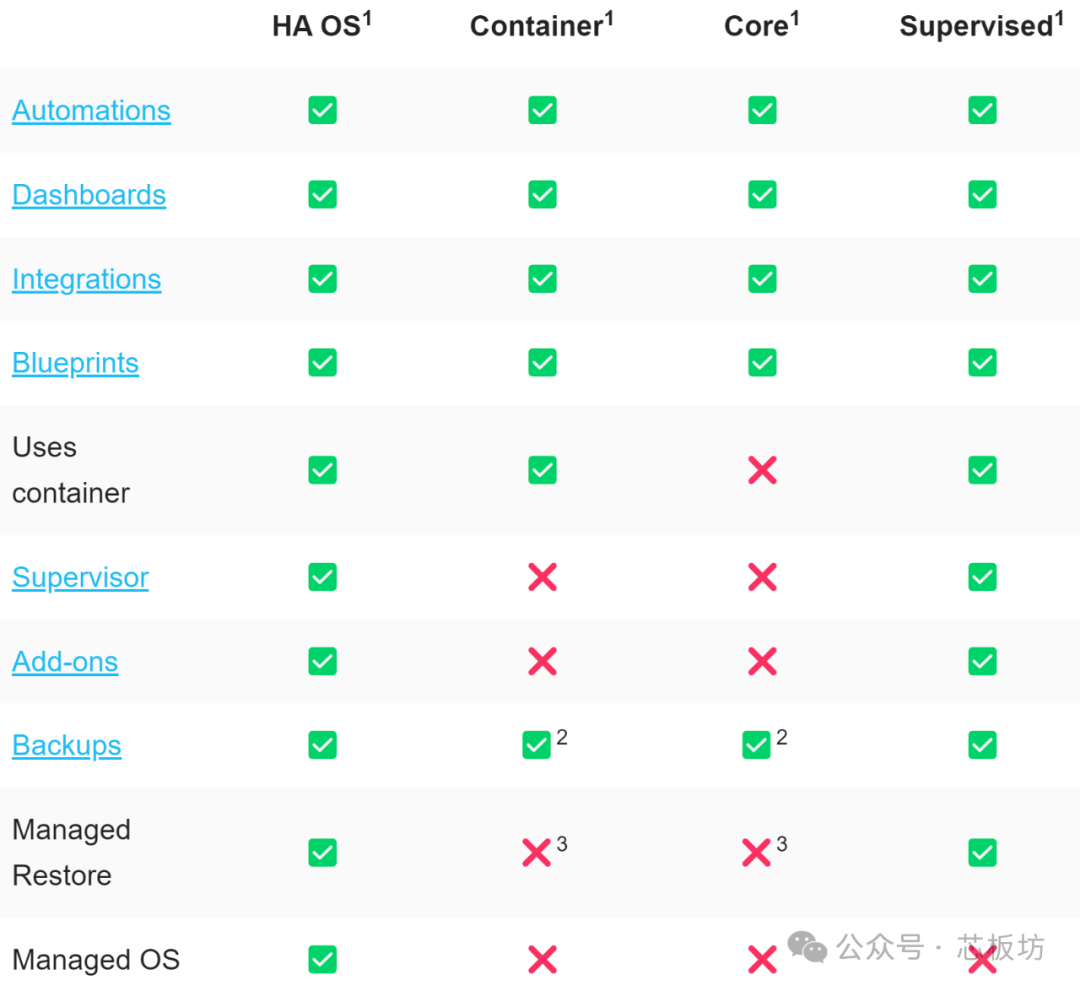Open the Add-ons link
The height and width of the screenshot is (991, 1080).
pyautogui.click(x=65, y=662)
